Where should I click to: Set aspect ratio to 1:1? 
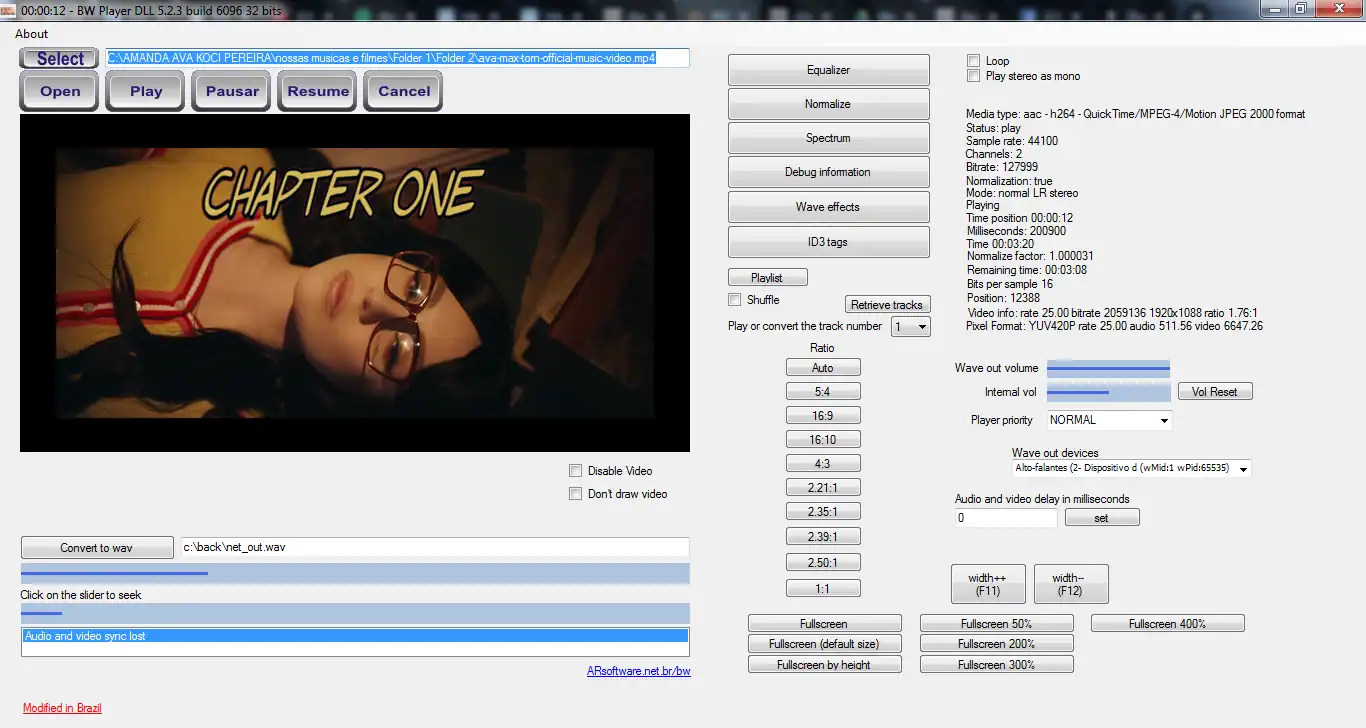[x=823, y=588]
